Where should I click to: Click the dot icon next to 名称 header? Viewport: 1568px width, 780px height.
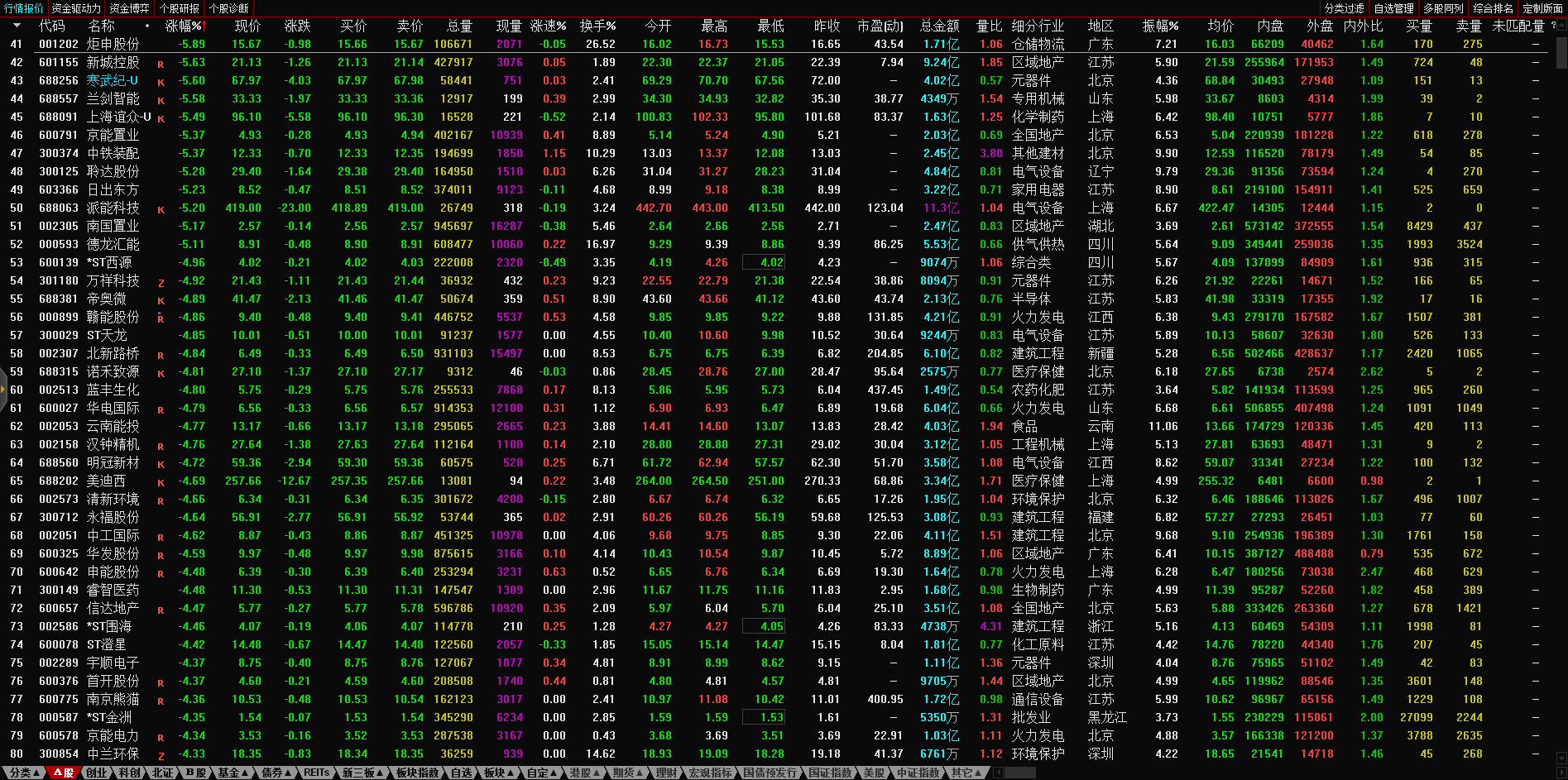[147, 26]
